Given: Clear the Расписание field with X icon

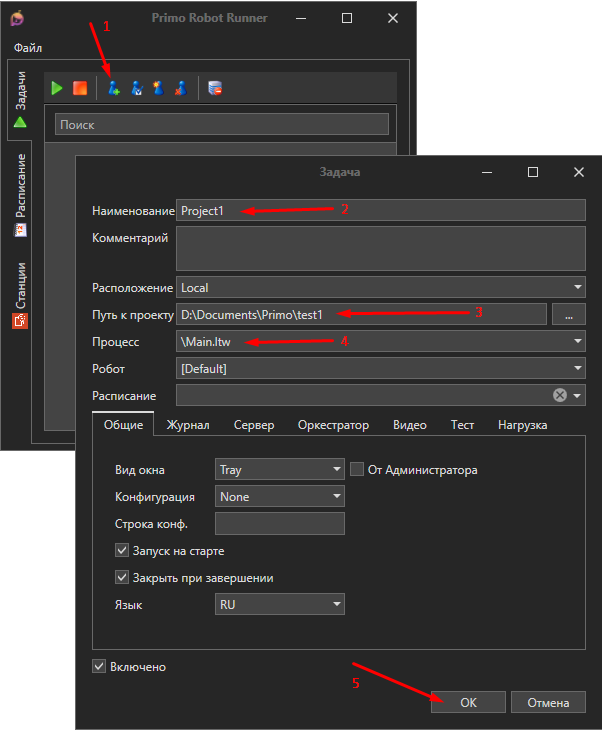Looking at the screenshot, I should click(560, 395).
